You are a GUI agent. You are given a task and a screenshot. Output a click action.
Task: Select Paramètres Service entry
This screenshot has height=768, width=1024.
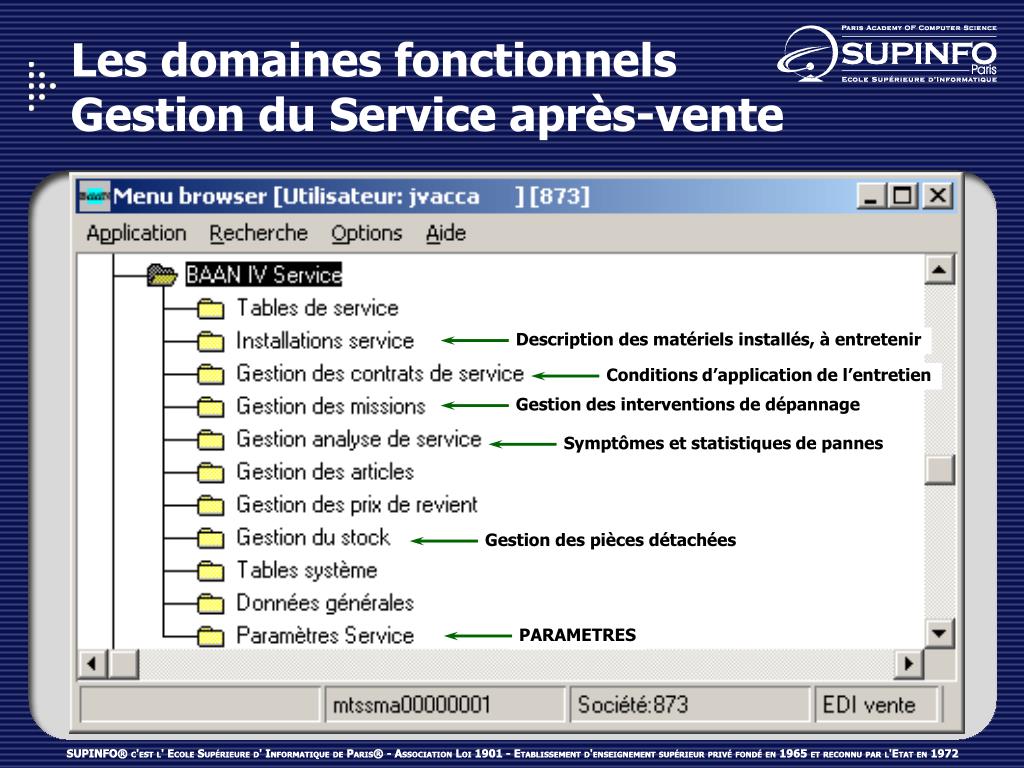coord(325,635)
